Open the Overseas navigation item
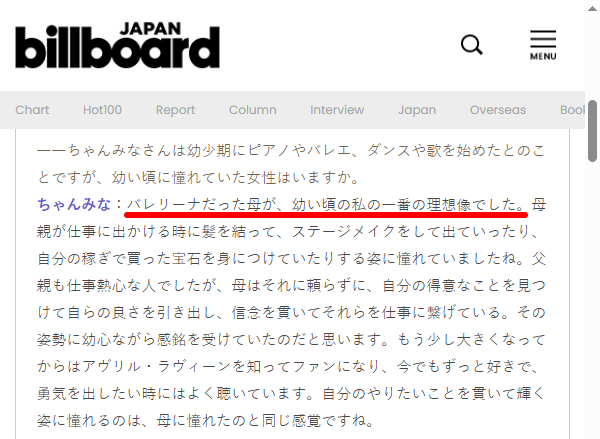600x439 pixels. pyautogui.click(x=498, y=110)
